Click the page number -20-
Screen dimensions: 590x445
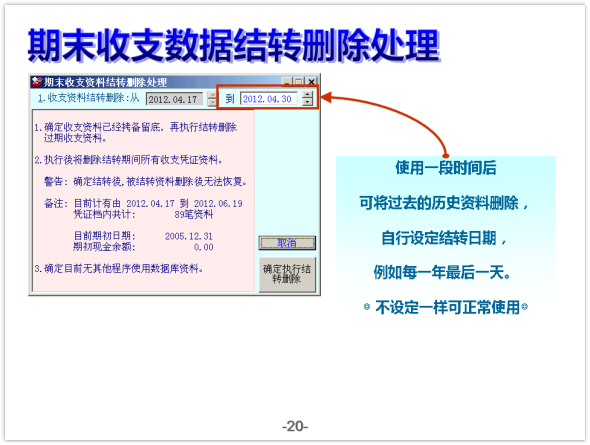pyautogui.click(x=295, y=426)
